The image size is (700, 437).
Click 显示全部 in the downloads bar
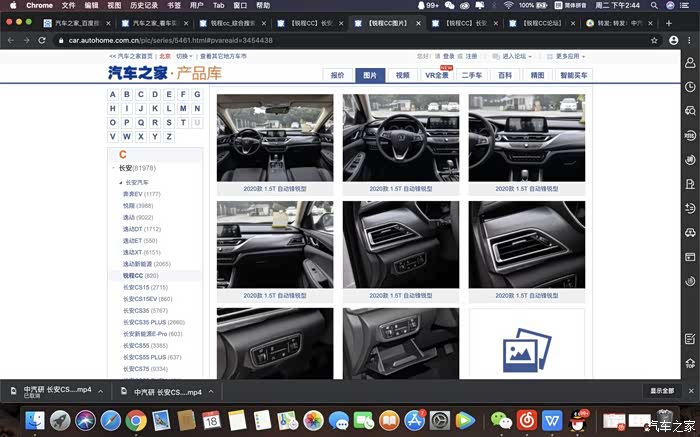coord(662,391)
